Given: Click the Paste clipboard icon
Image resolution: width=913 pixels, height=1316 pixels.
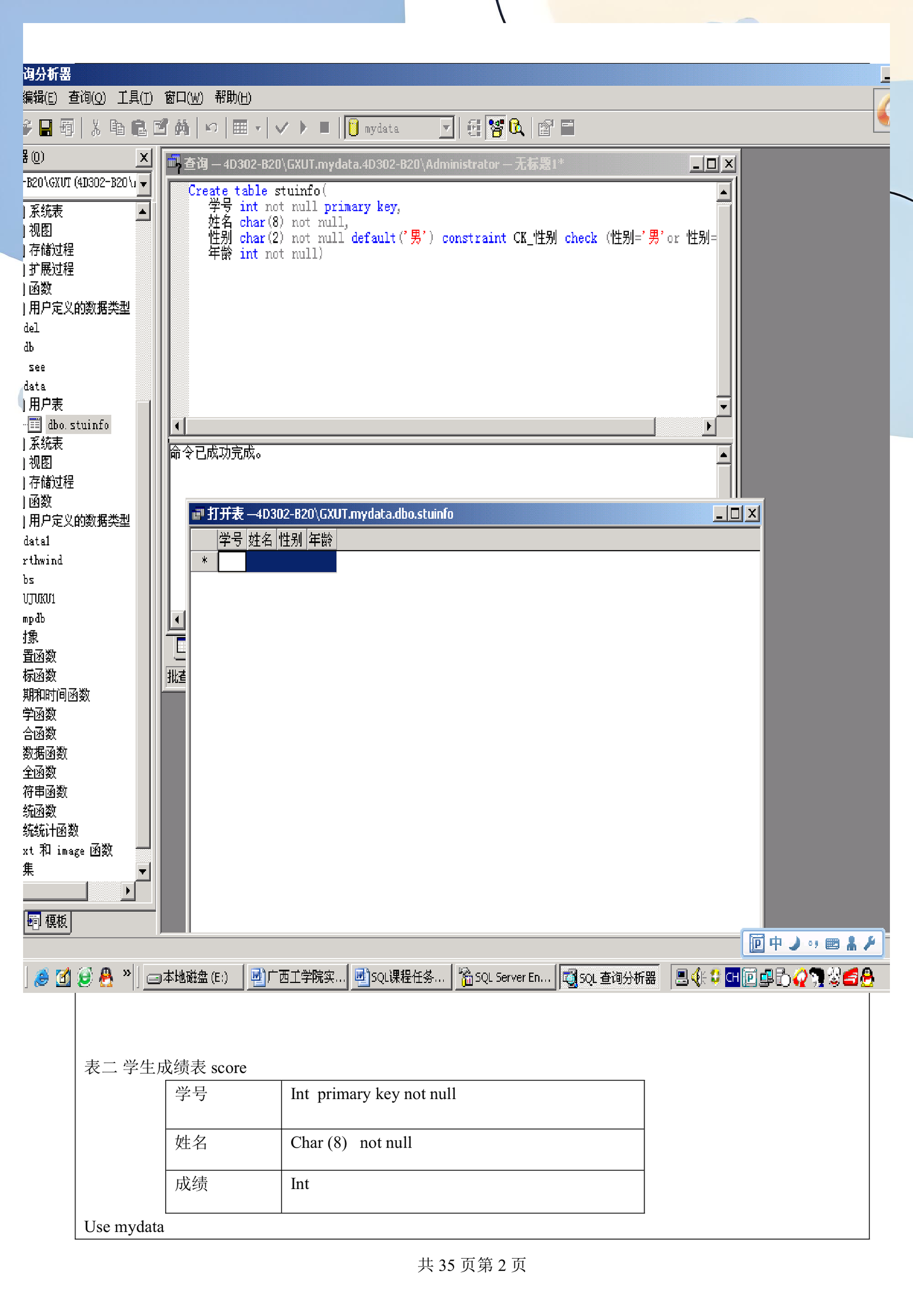Looking at the screenshot, I should (139, 128).
